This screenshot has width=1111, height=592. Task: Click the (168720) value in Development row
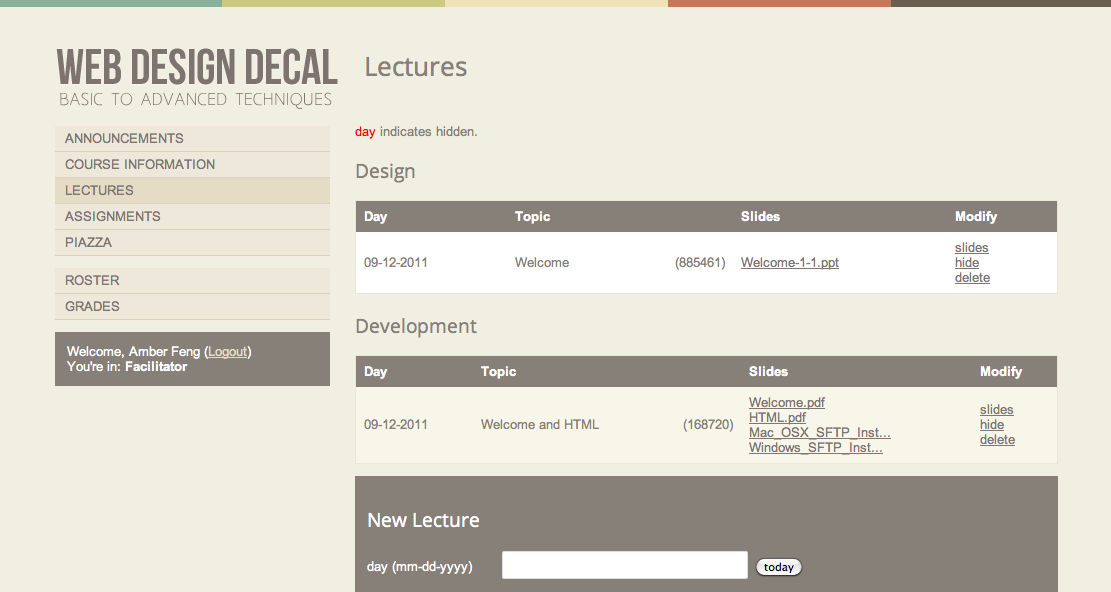pyautogui.click(x=708, y=425)
